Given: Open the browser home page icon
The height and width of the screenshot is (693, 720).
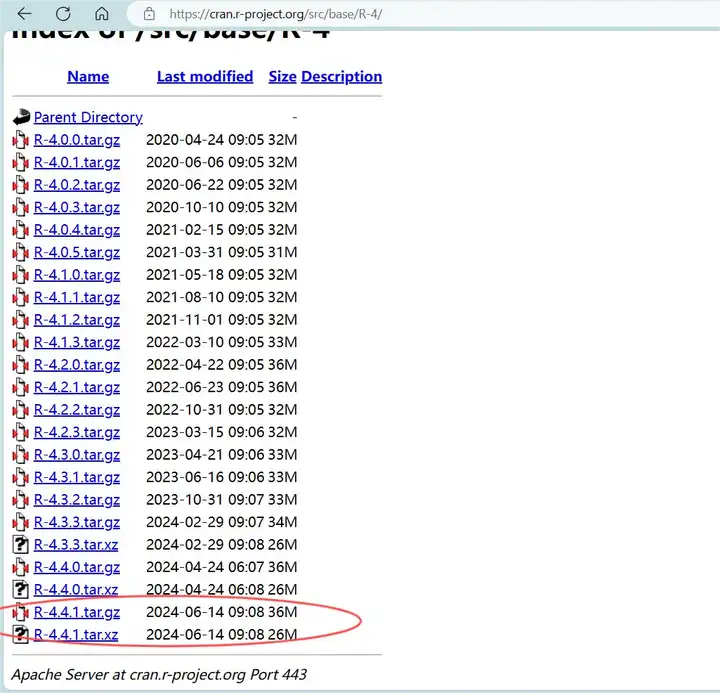Looking at the screenshot, I should [x=101, y=14].
